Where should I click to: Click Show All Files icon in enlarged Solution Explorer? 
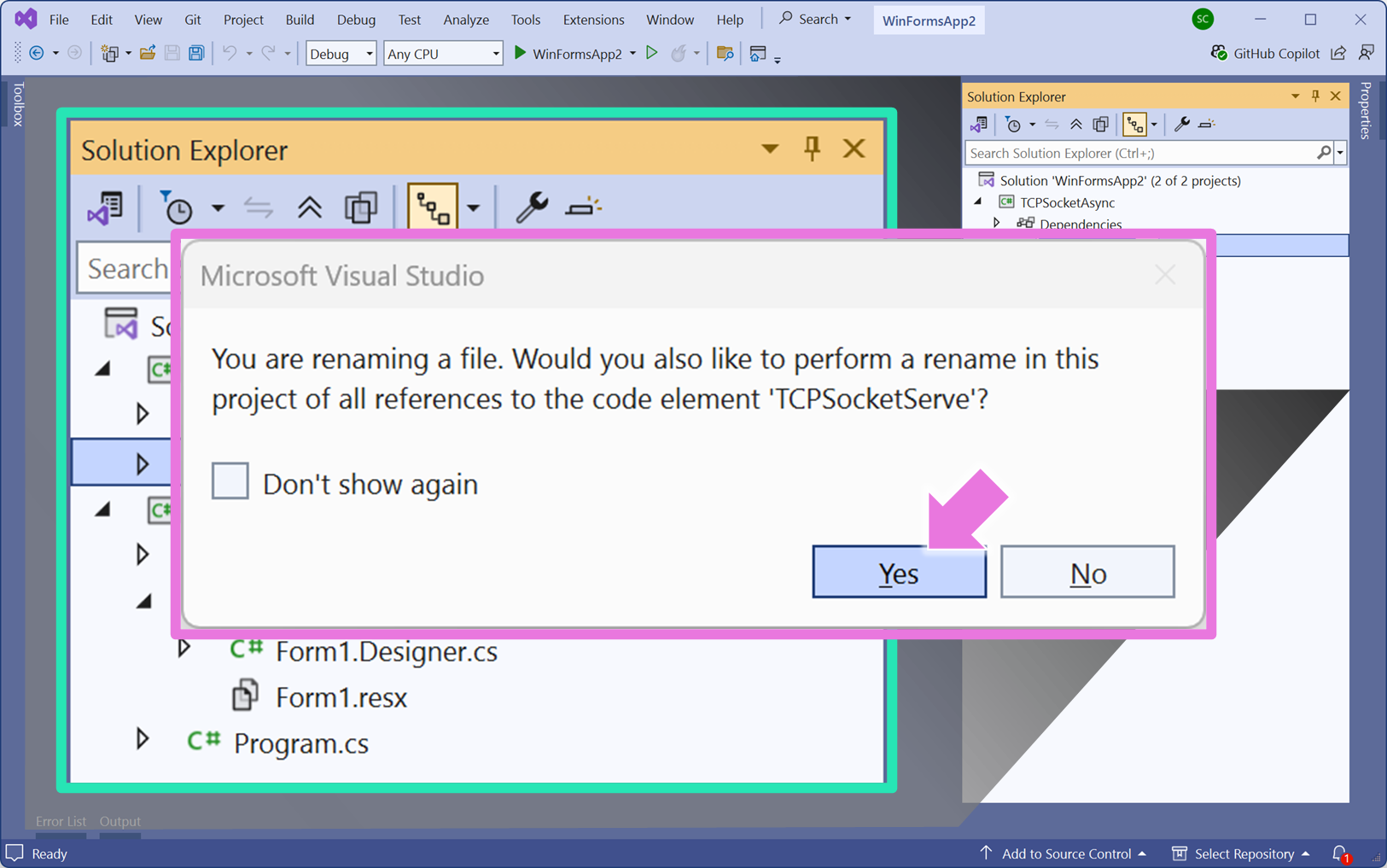[x=361, y=207]
